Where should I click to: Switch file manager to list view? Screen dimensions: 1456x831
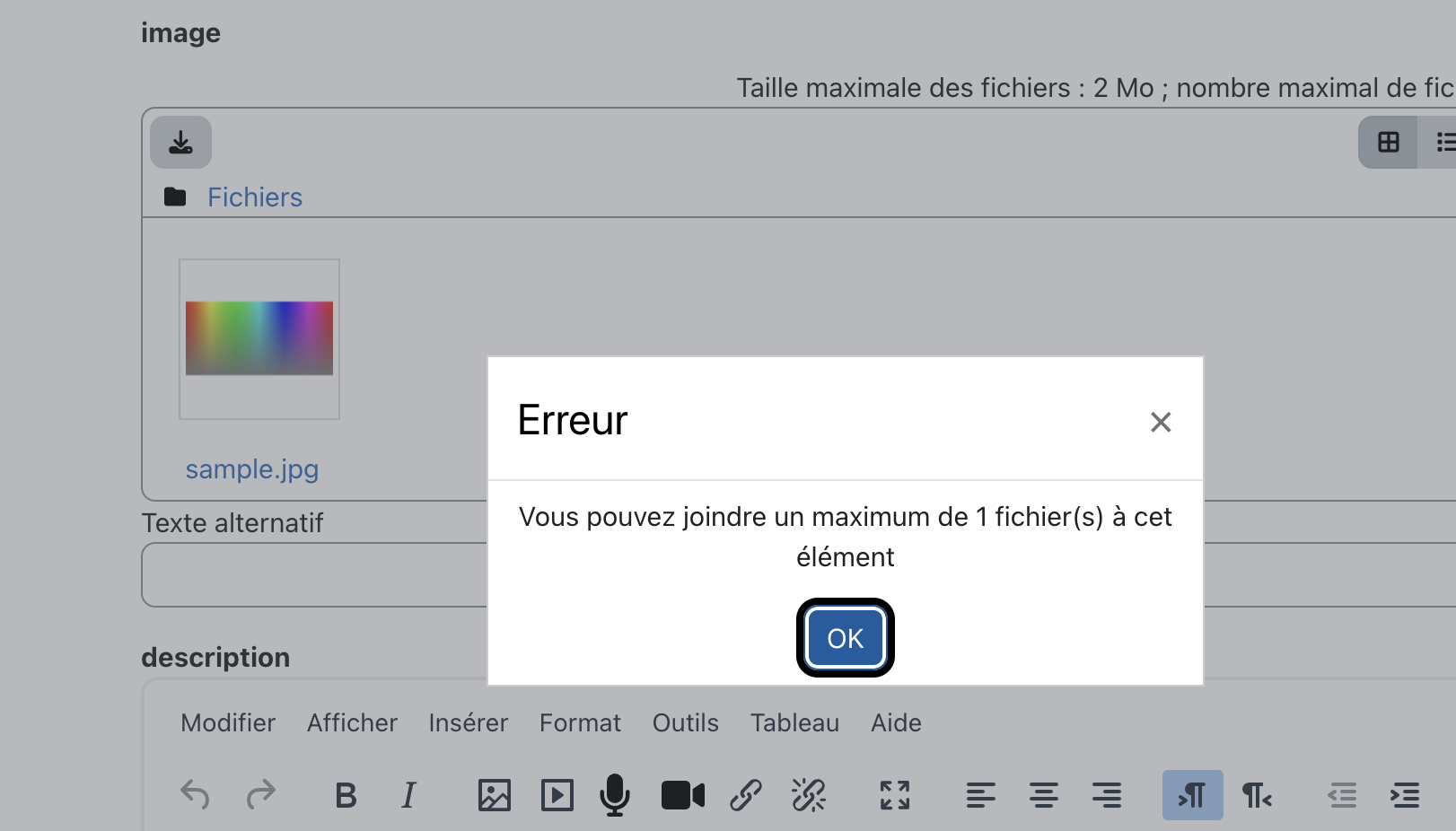coord(1439,142)
